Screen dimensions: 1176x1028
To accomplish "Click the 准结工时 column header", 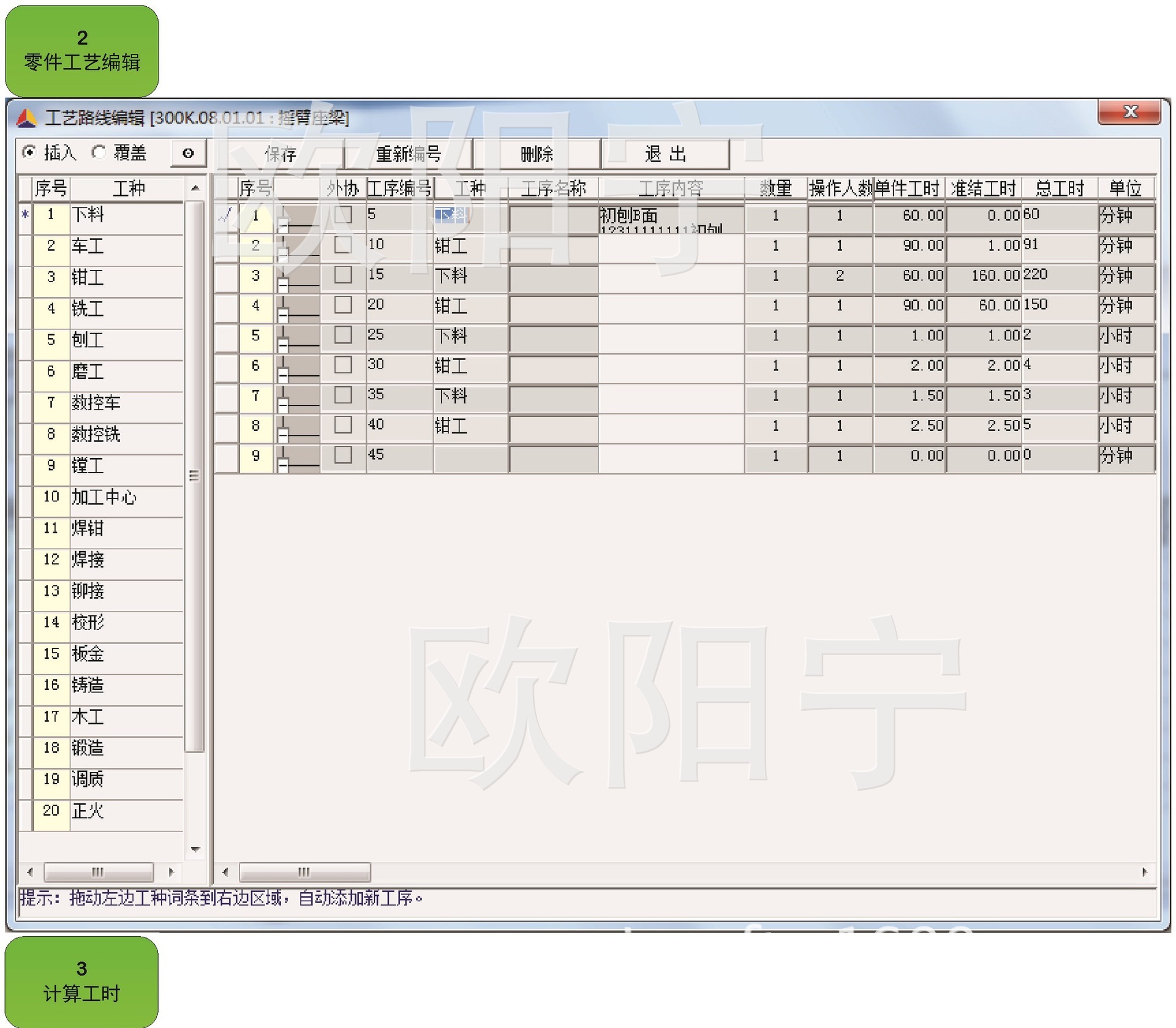I will (x=984, y=188).
